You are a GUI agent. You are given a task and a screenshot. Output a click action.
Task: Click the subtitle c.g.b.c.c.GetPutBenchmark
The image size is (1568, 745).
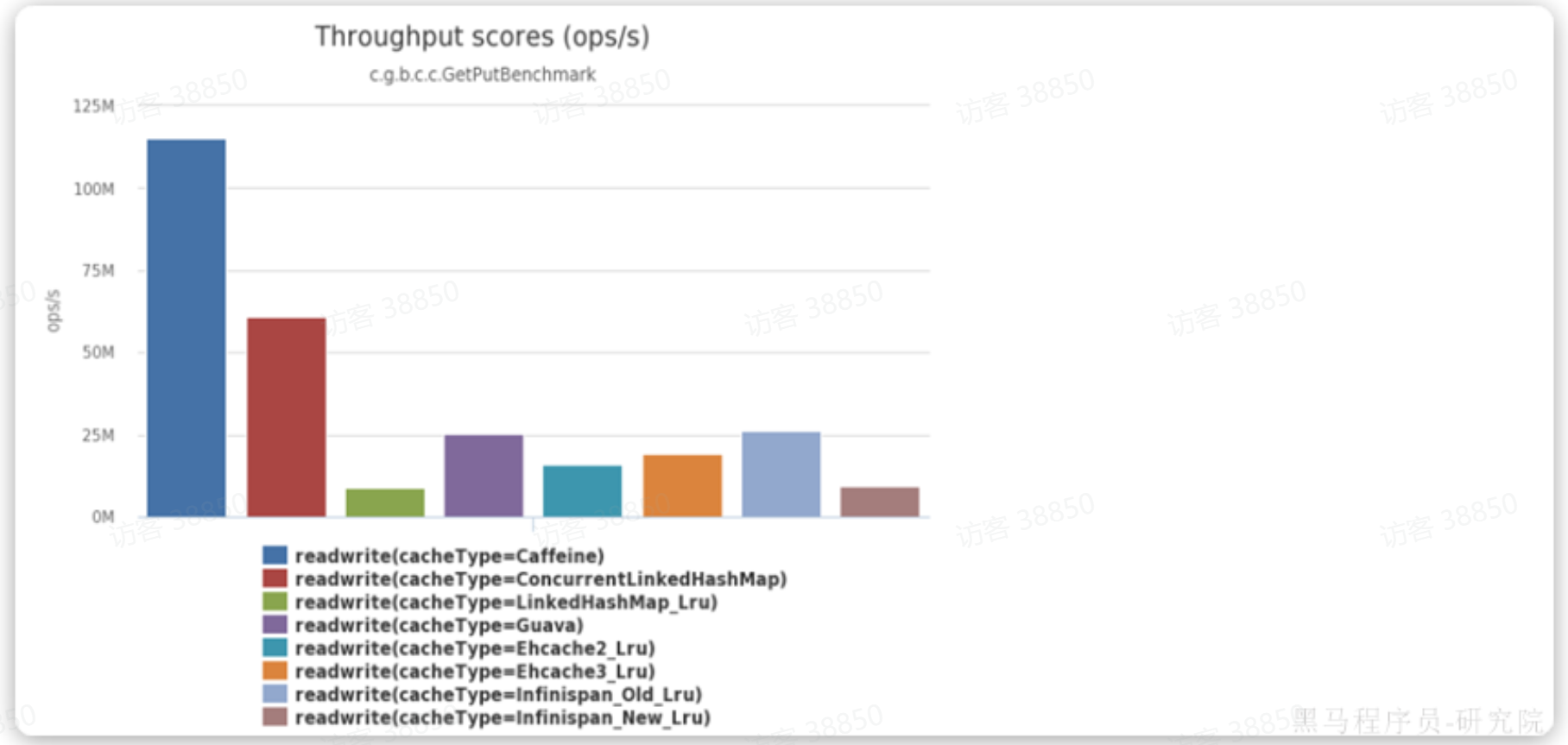pos(482,74)
